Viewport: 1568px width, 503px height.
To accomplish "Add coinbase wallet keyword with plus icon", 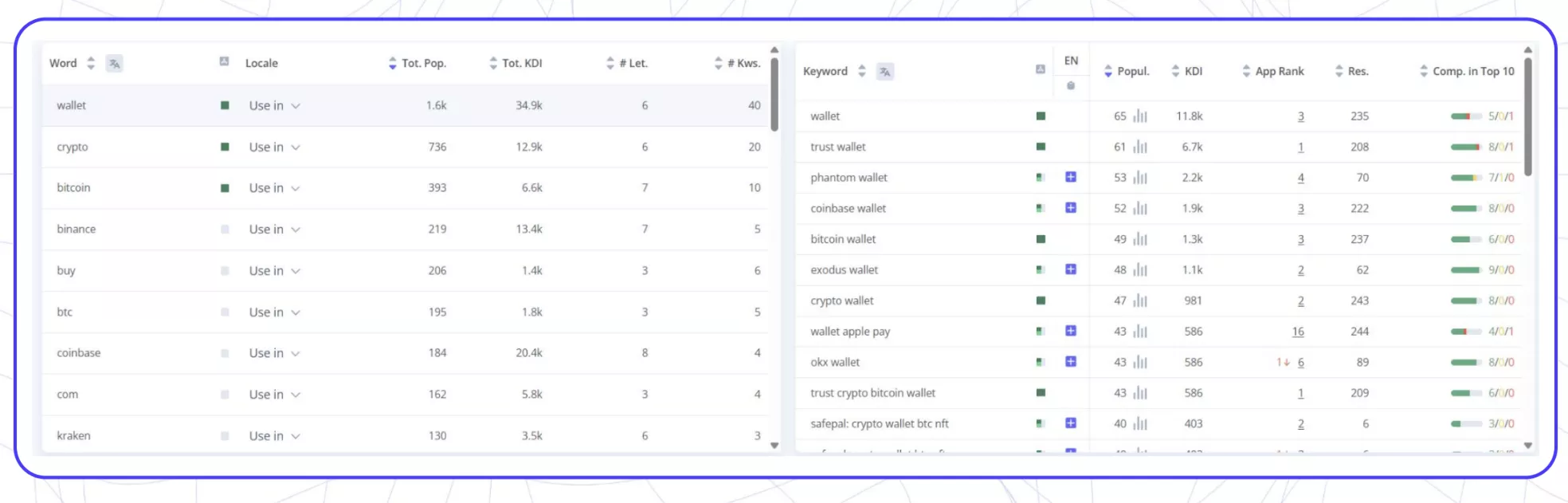I will (1071, 208).
